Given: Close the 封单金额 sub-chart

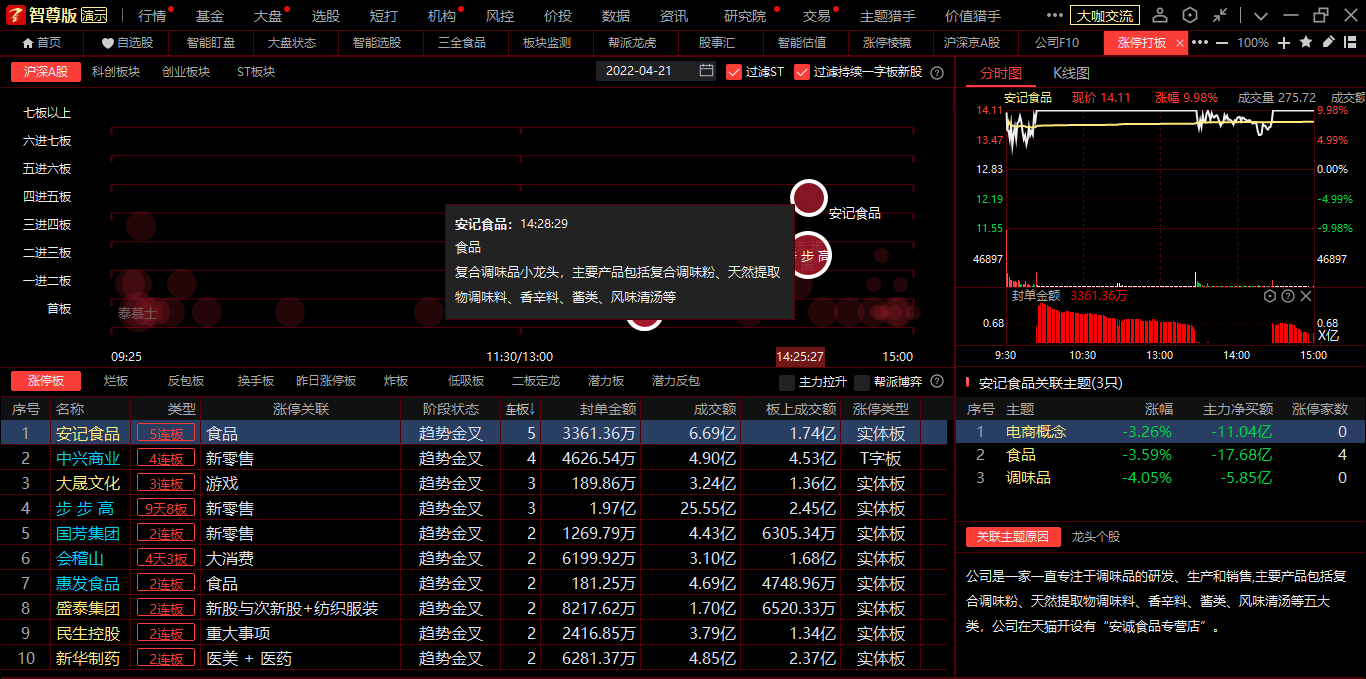Looking at the screenshot, I should pyautogui.click(x=1306, y=296).
